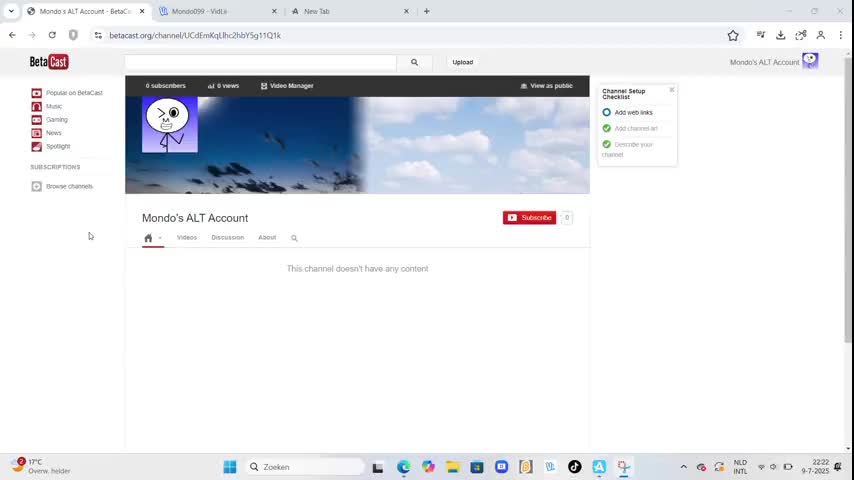Open the weather widget on the taskbar
The image size is (854, 480).
[x=41, y=466]
